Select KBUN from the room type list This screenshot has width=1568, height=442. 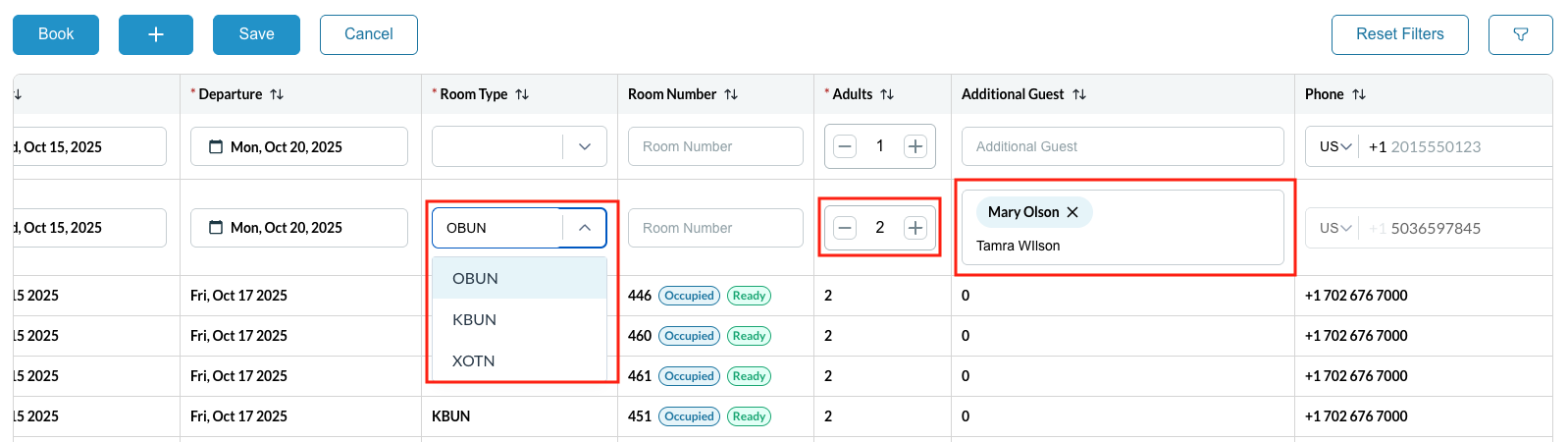[475, 319]
